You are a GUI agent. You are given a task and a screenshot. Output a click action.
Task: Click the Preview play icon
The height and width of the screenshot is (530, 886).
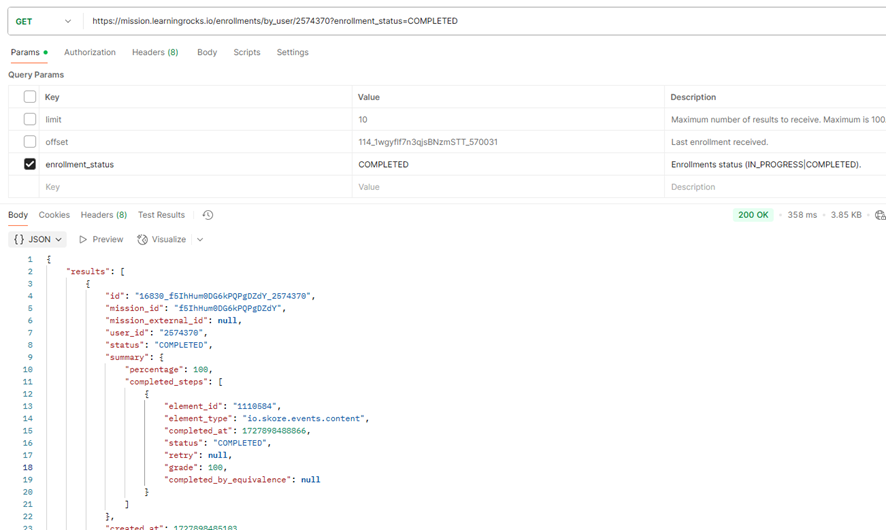[x=84, y=240]
